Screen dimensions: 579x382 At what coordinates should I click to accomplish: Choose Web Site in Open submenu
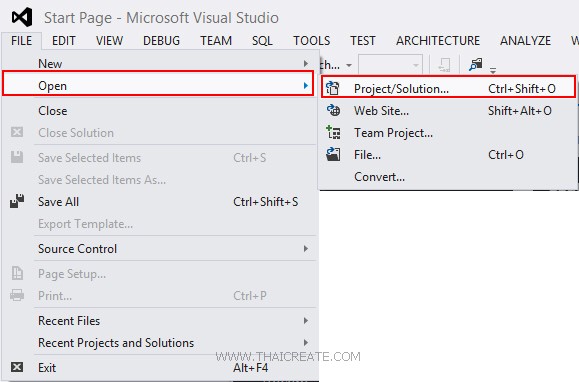point(448,110)
